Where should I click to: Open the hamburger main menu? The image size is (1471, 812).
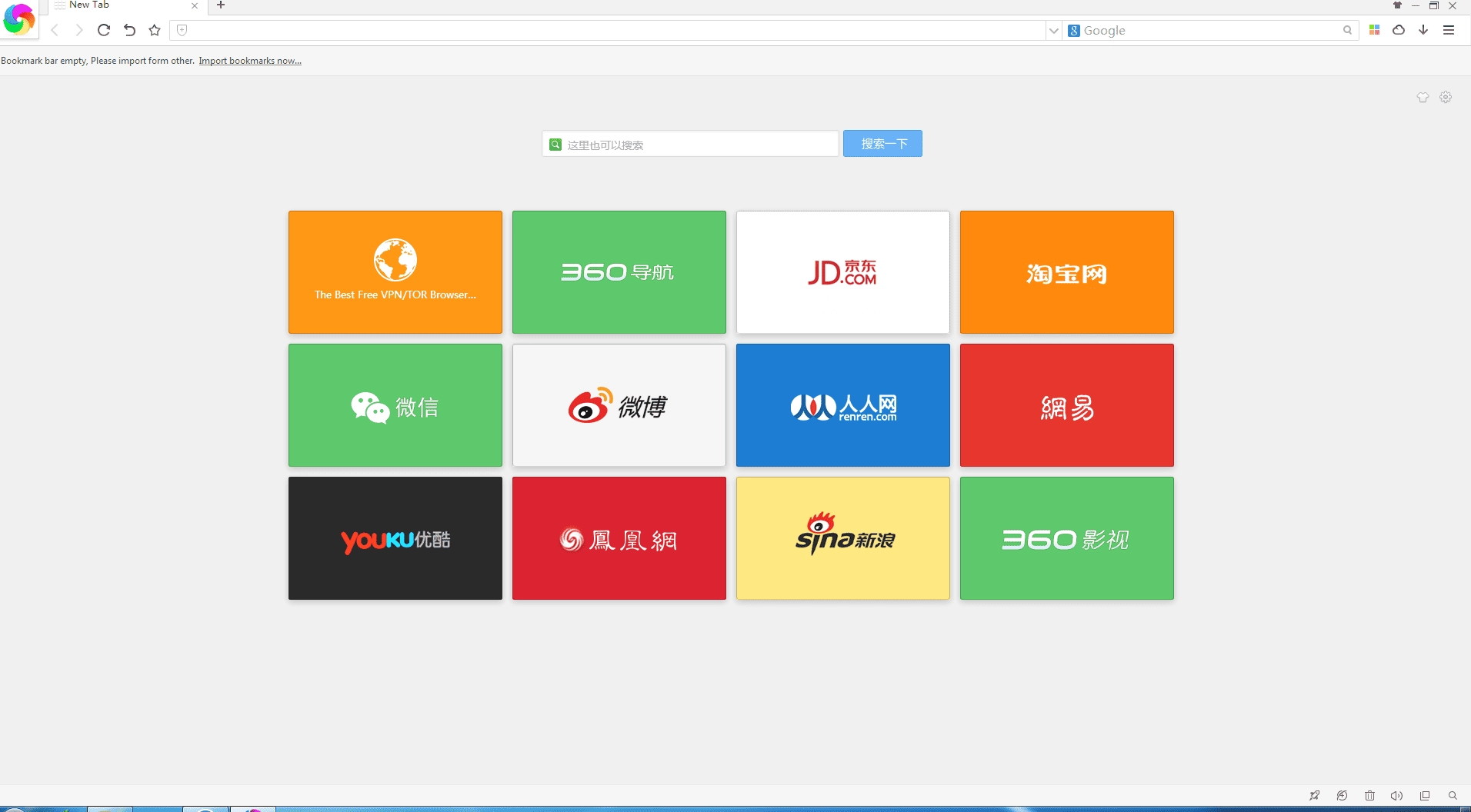tap(1449, 30)
